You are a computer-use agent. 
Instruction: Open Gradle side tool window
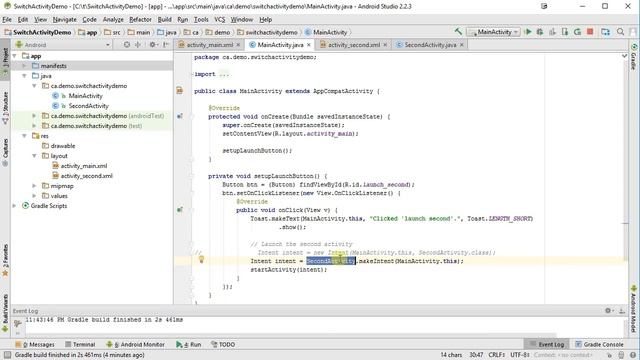634,57
